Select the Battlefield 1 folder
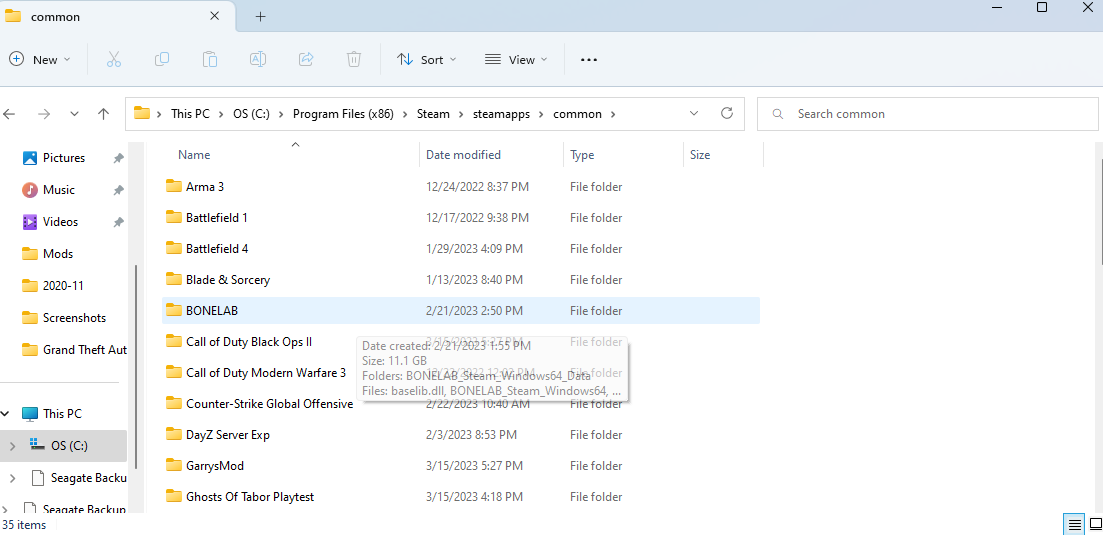Screen dimensions: 1103x535 point(461,218)
